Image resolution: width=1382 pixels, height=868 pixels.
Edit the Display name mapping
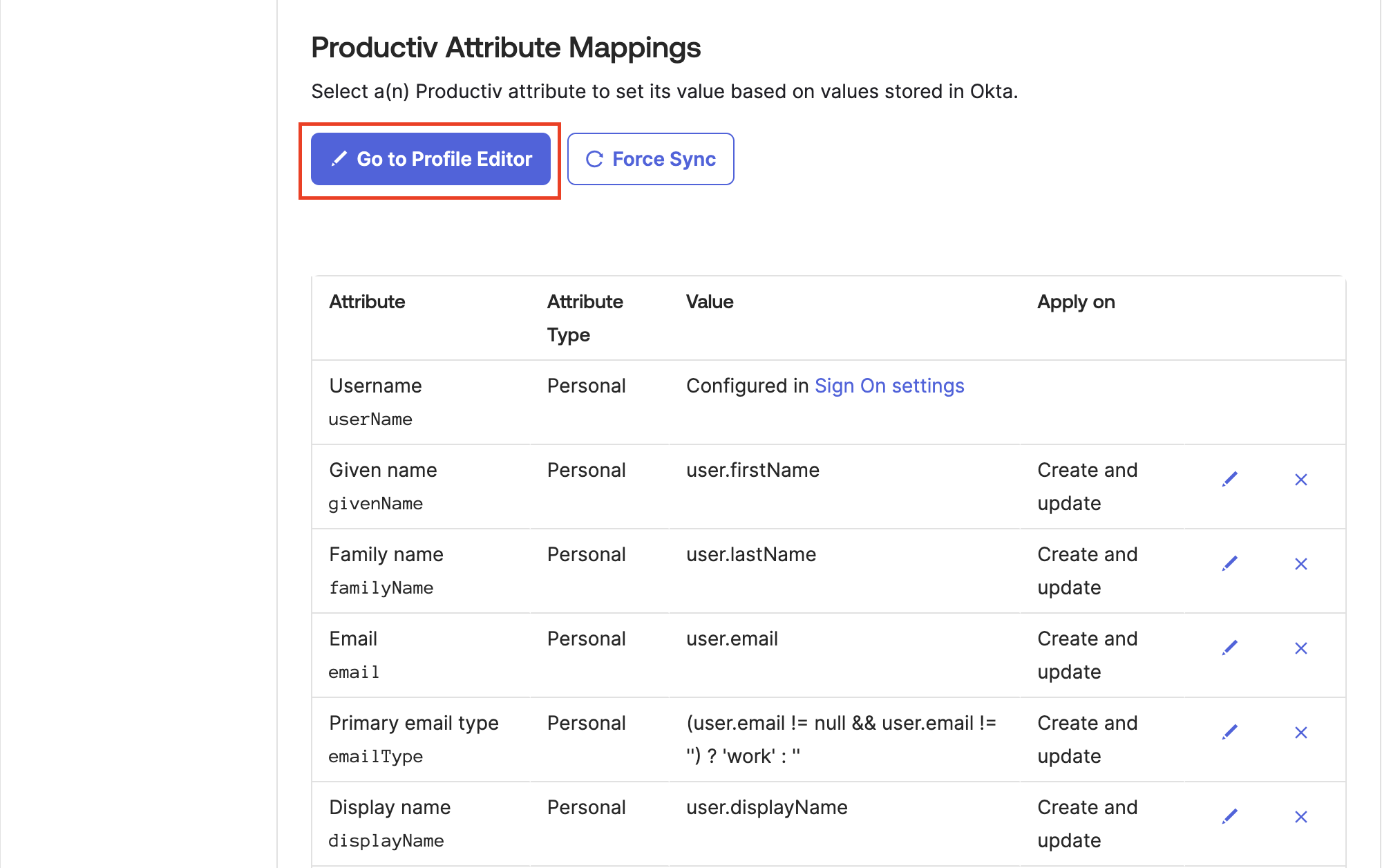(x=1229, y=817)
